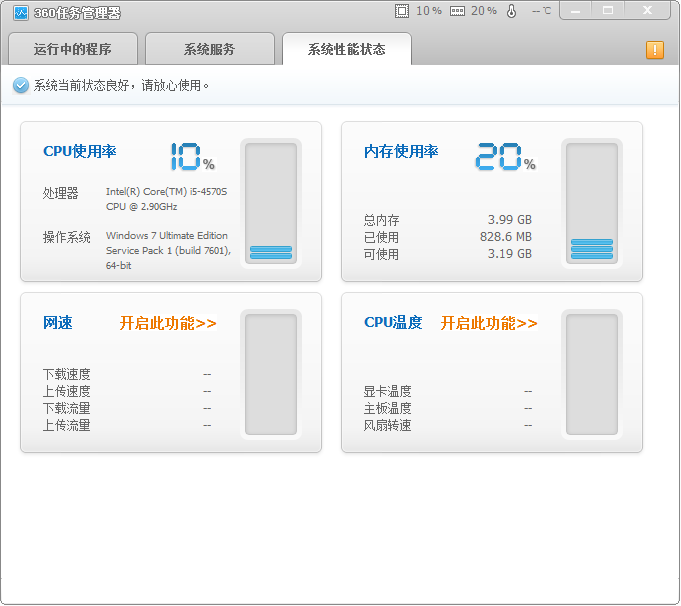Click the blue checkmark status icon
The image size is (681, 606).
21,86
